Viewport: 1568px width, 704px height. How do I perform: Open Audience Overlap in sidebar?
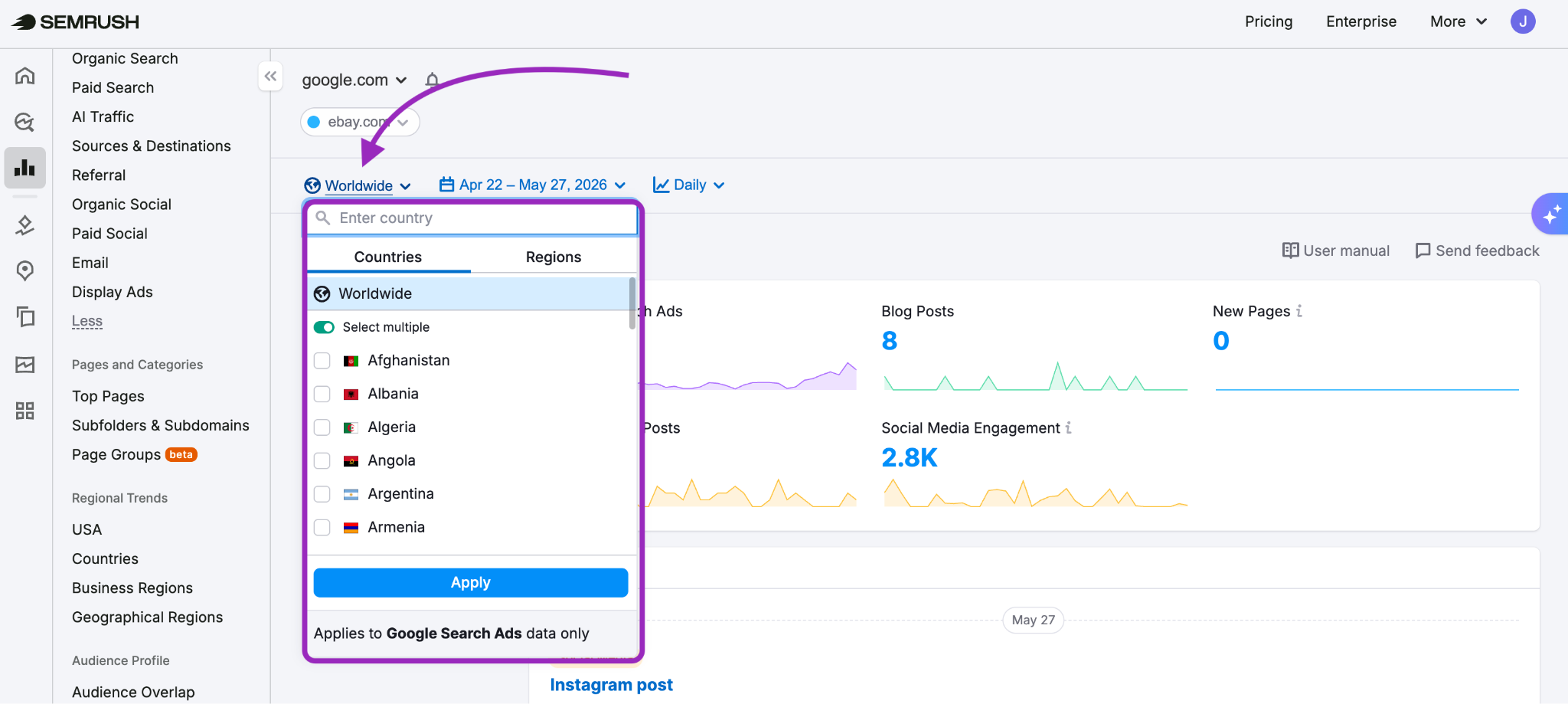[x=133, y=692]
